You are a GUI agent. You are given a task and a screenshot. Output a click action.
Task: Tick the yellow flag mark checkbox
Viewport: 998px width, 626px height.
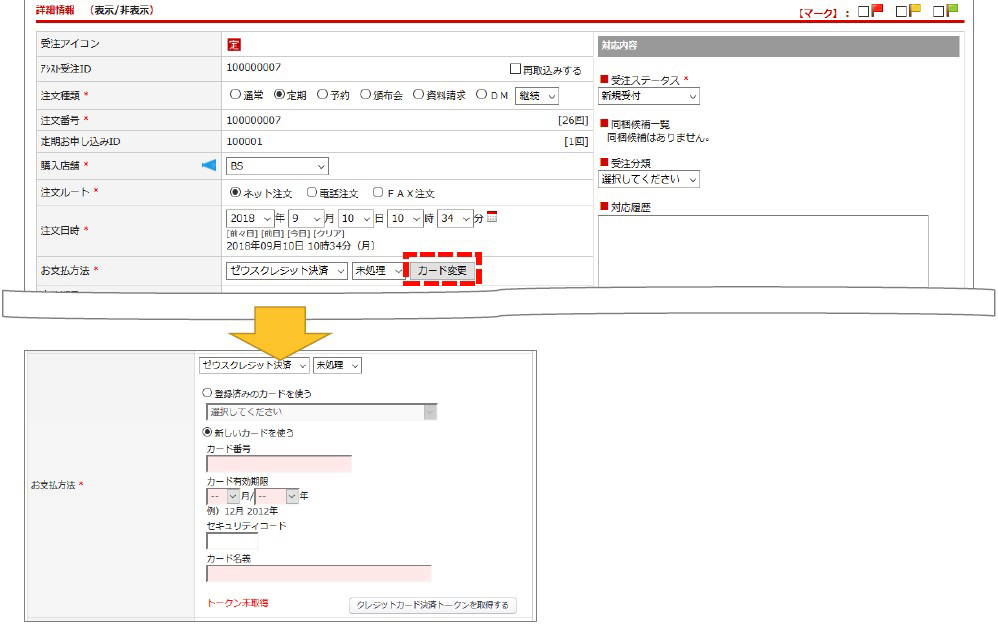[x=901, y=12]
